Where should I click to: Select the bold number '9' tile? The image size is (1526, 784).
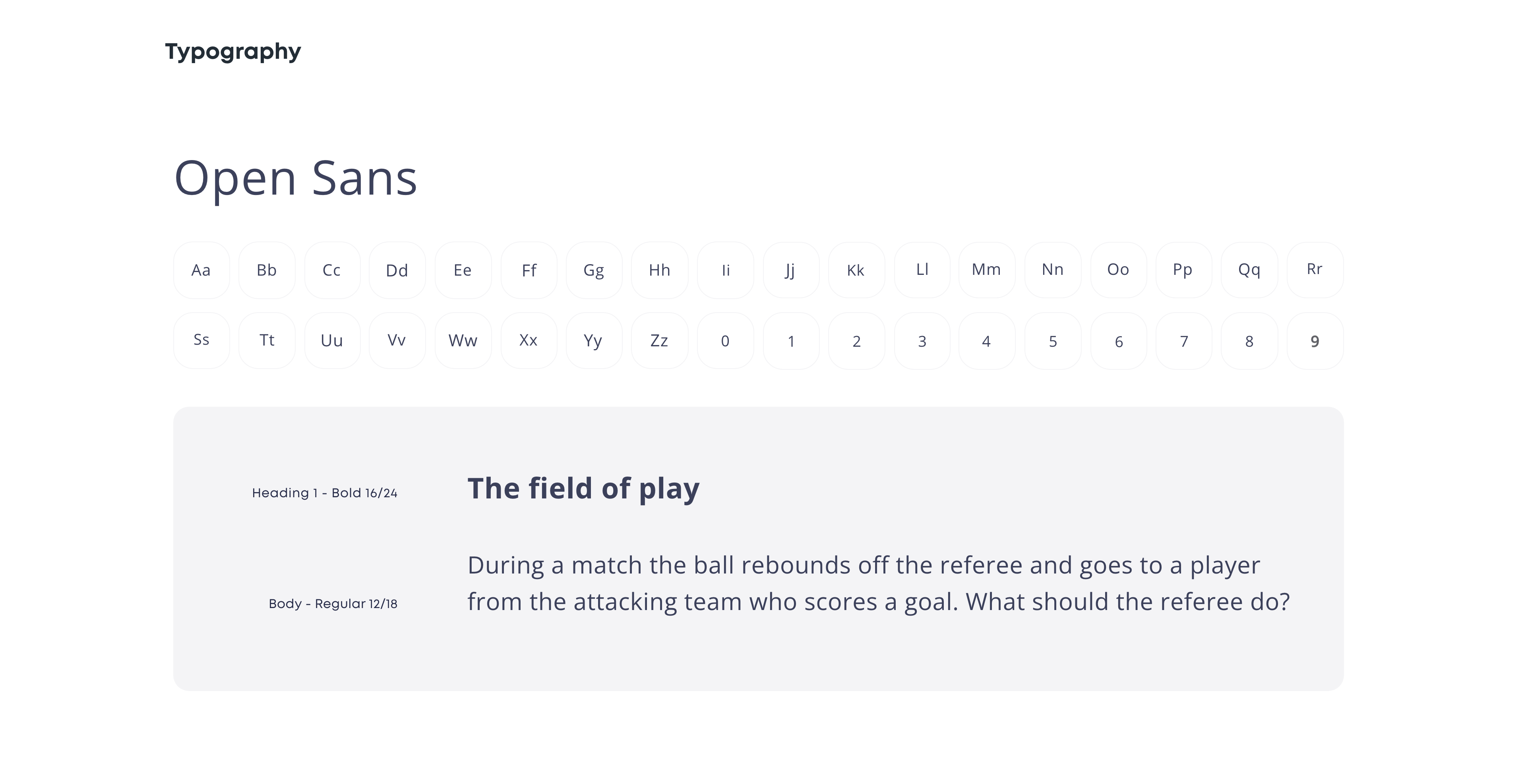coord(1315,340)
